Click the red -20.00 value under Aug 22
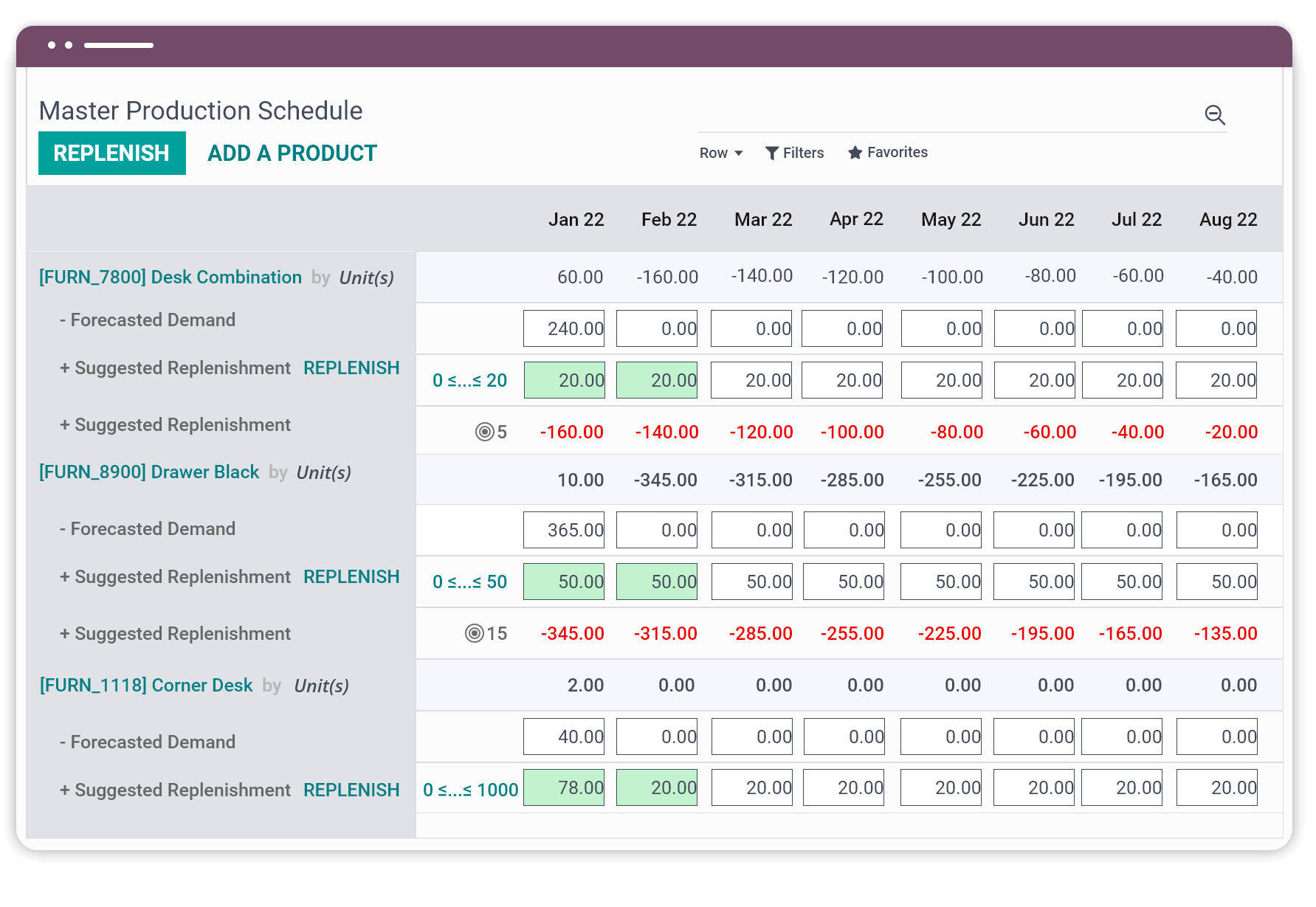 (1231, 432)
